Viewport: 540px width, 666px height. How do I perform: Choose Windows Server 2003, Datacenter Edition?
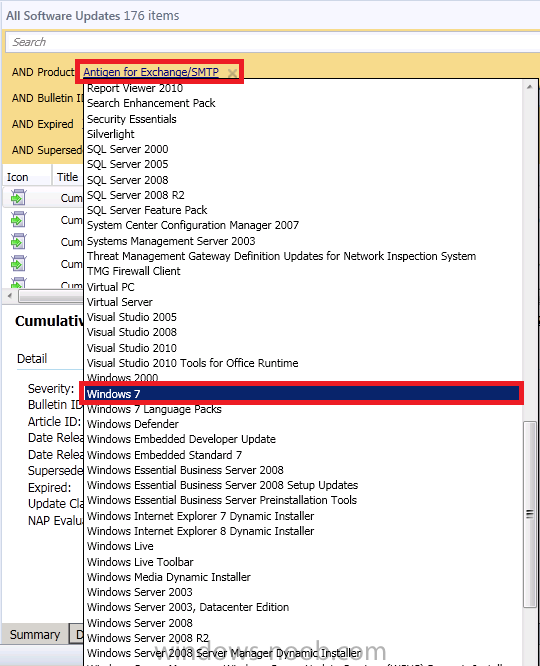[188, 607]
